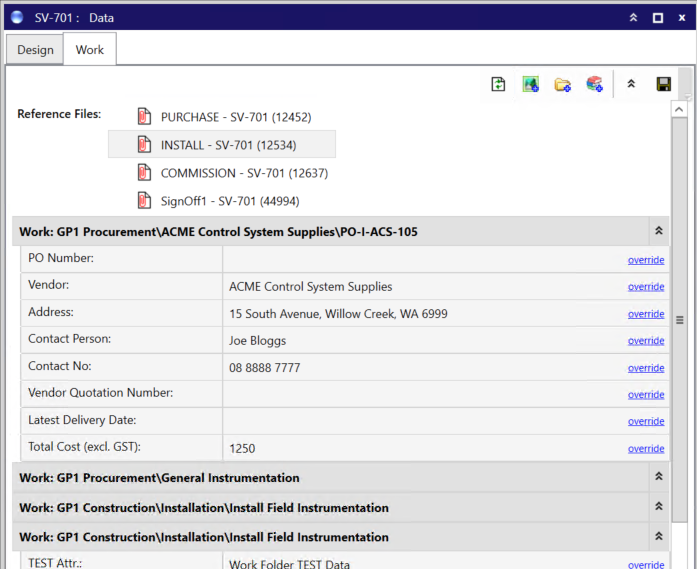Click the PDF icon beside PURCHASE - SV-701
This screenshot has width=697, height=569.
(x=144, y=117)
